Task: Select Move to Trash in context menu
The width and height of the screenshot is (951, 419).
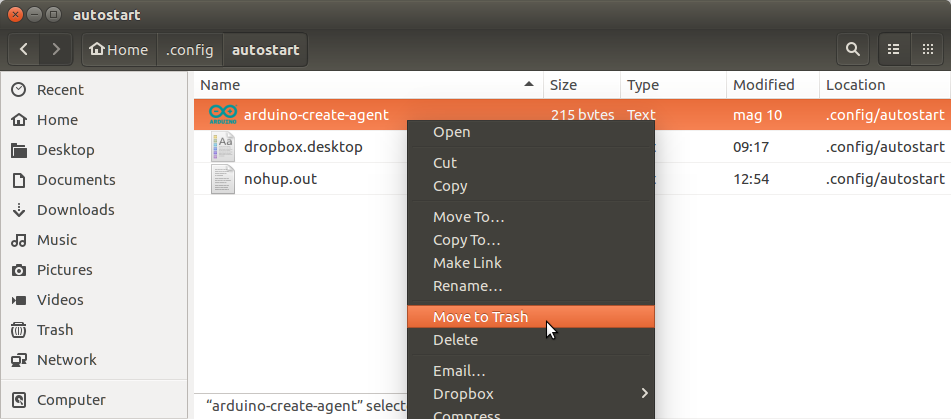Action: point(531,317)
